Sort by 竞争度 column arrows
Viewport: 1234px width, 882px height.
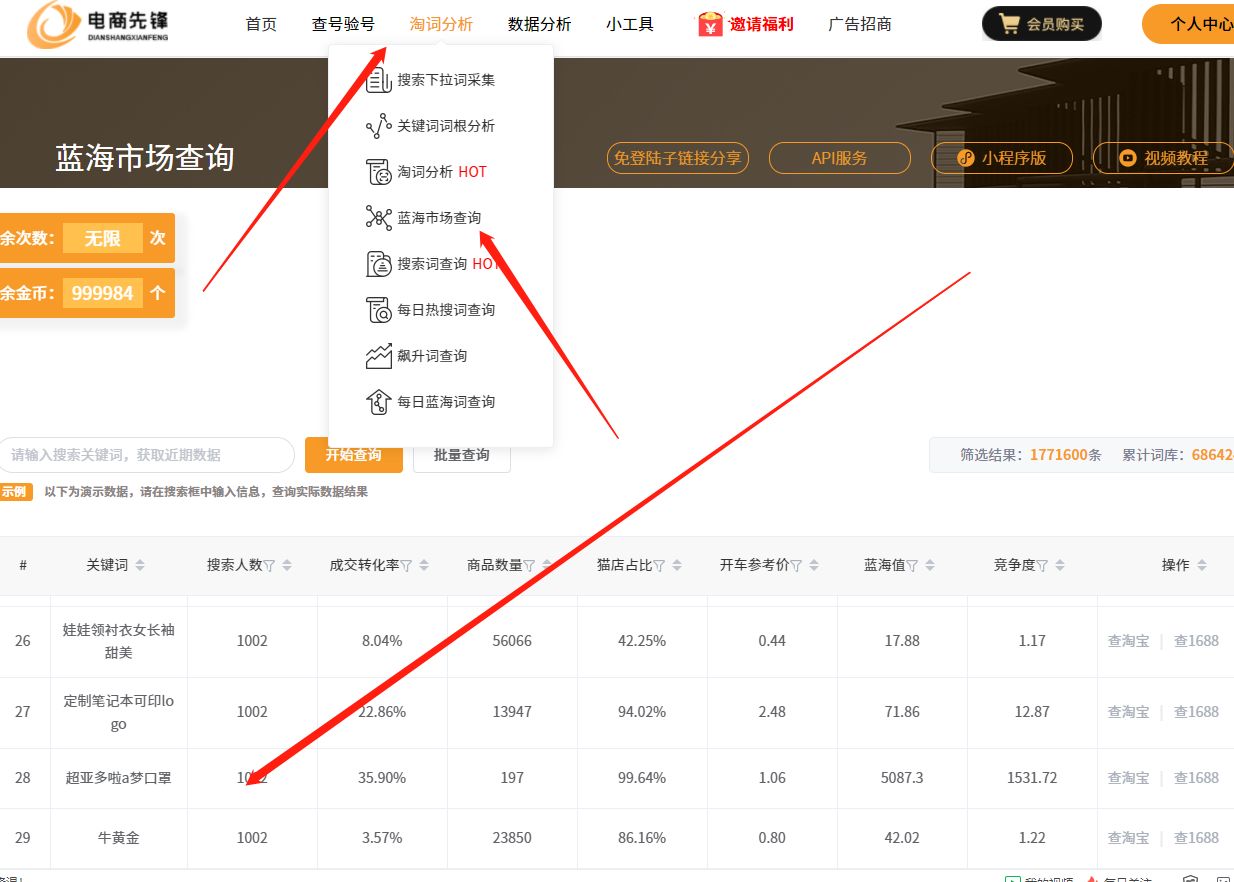[1060, 566]
